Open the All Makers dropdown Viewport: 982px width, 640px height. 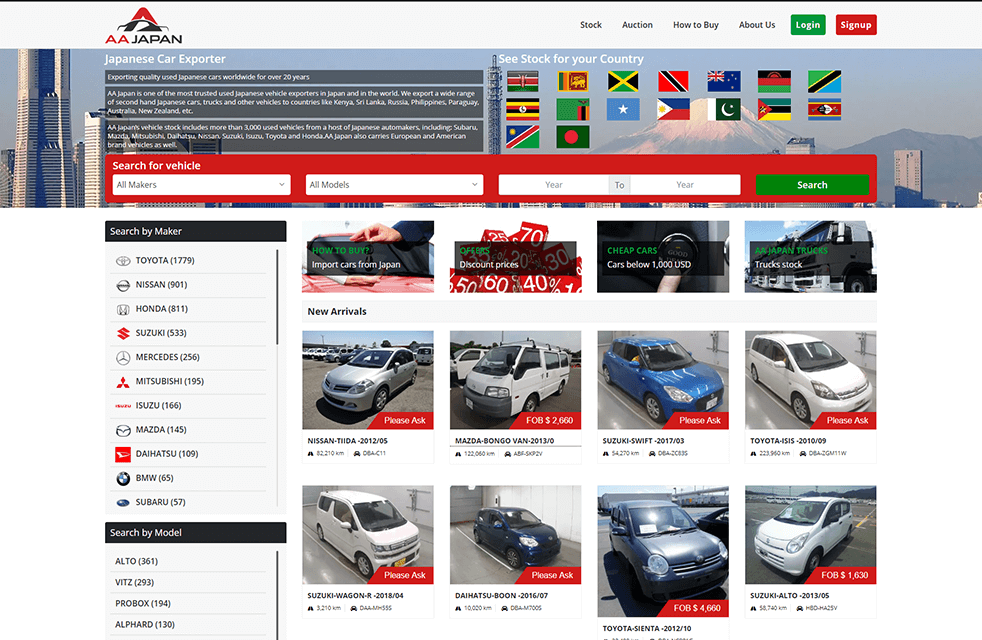[201, 185]
